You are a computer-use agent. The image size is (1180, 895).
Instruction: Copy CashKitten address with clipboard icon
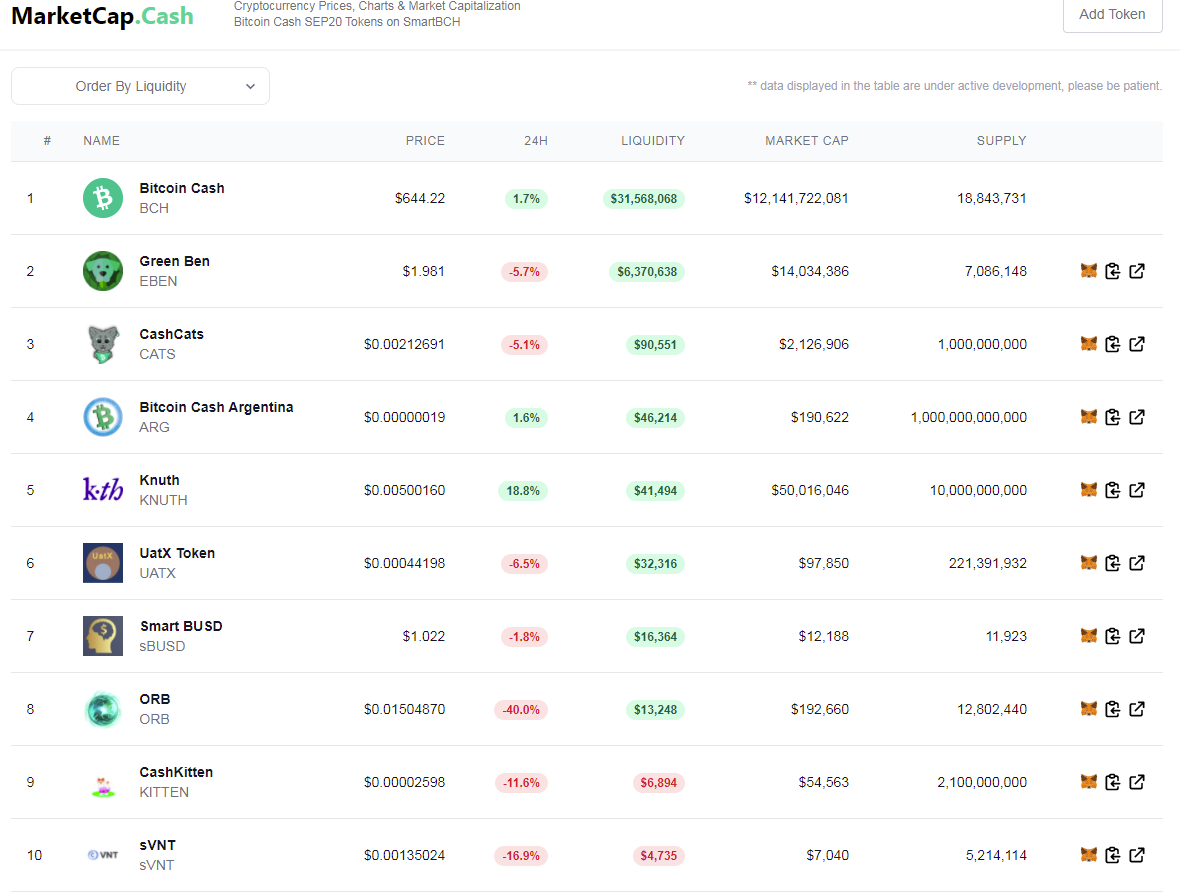coord(1112,782)
